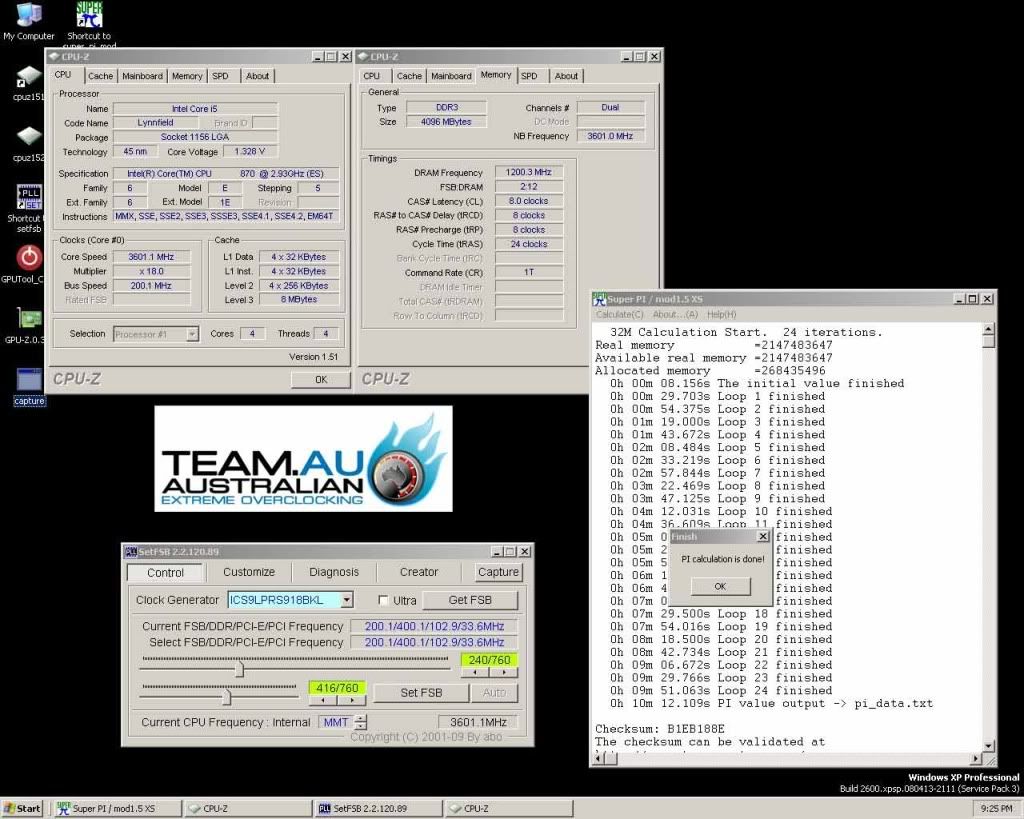Open the SetFSB Capture tab
The image size is (1024, 819).
498,572
